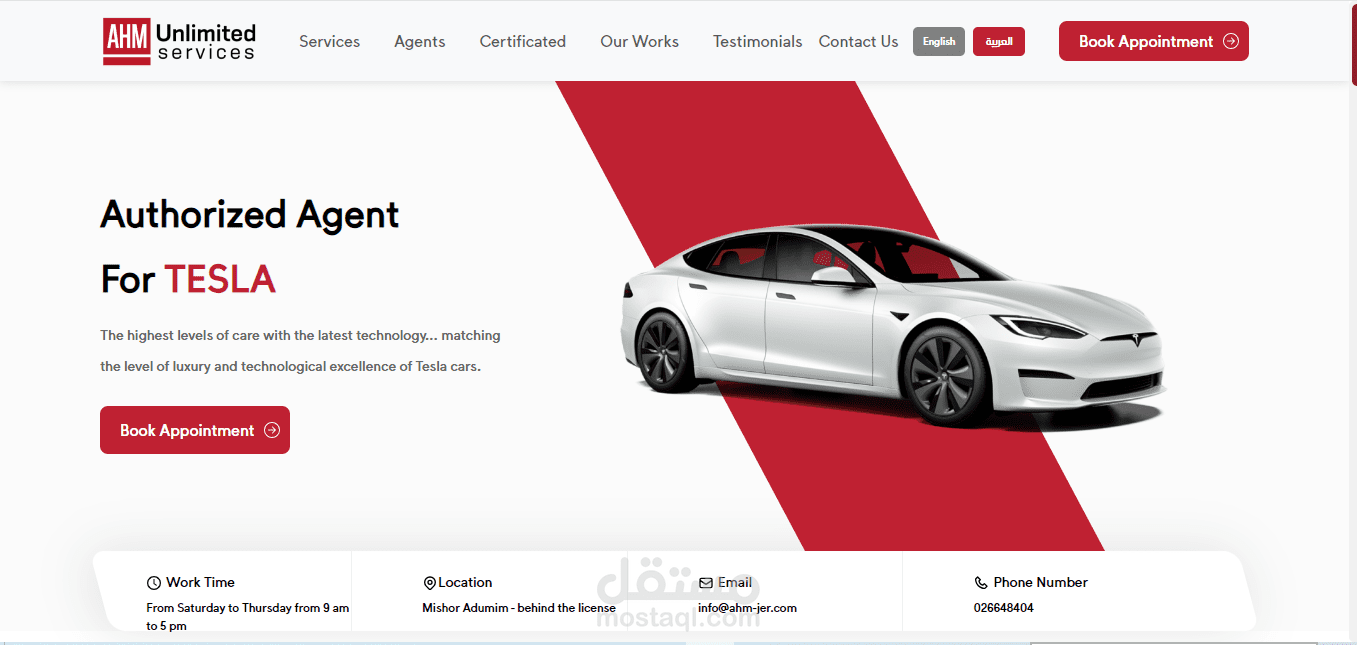Click the Contact Us navigation link
Image resolution: width=1357 pixels, height=645 pixels.
[858, 41]
